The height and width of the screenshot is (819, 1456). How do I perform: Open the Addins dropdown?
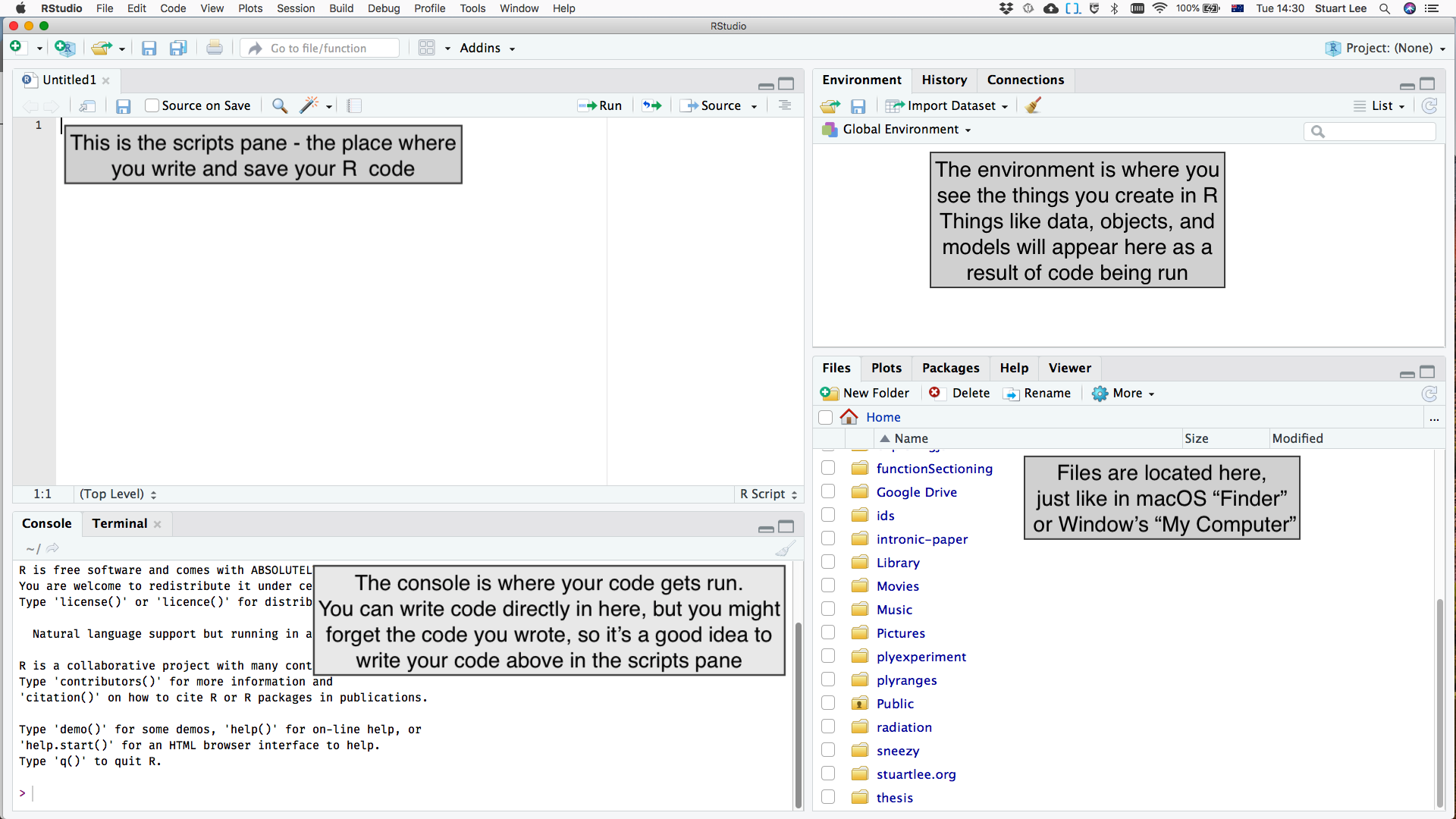487,48
